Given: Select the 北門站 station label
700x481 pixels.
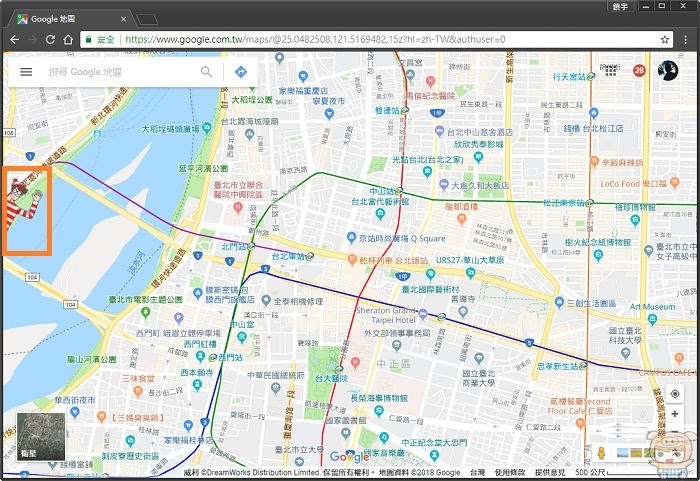Looking at the screenshot, I should [234, 246].
